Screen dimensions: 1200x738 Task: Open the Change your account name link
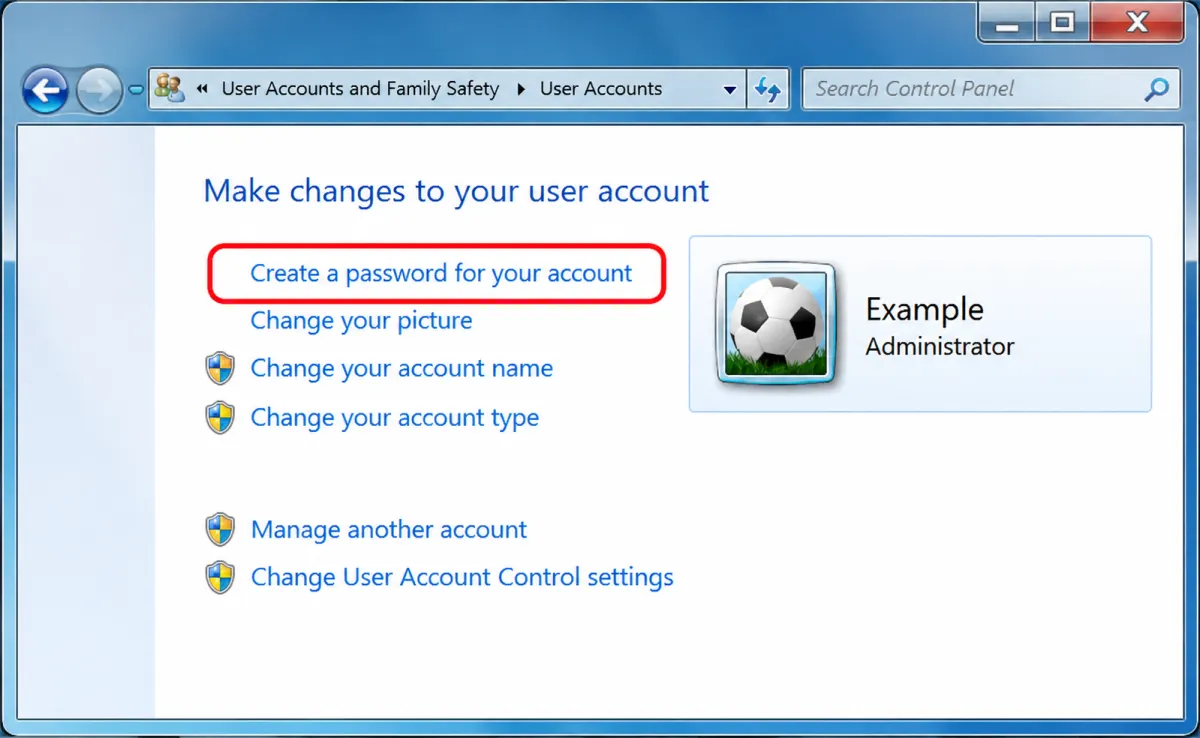point(401,368)
